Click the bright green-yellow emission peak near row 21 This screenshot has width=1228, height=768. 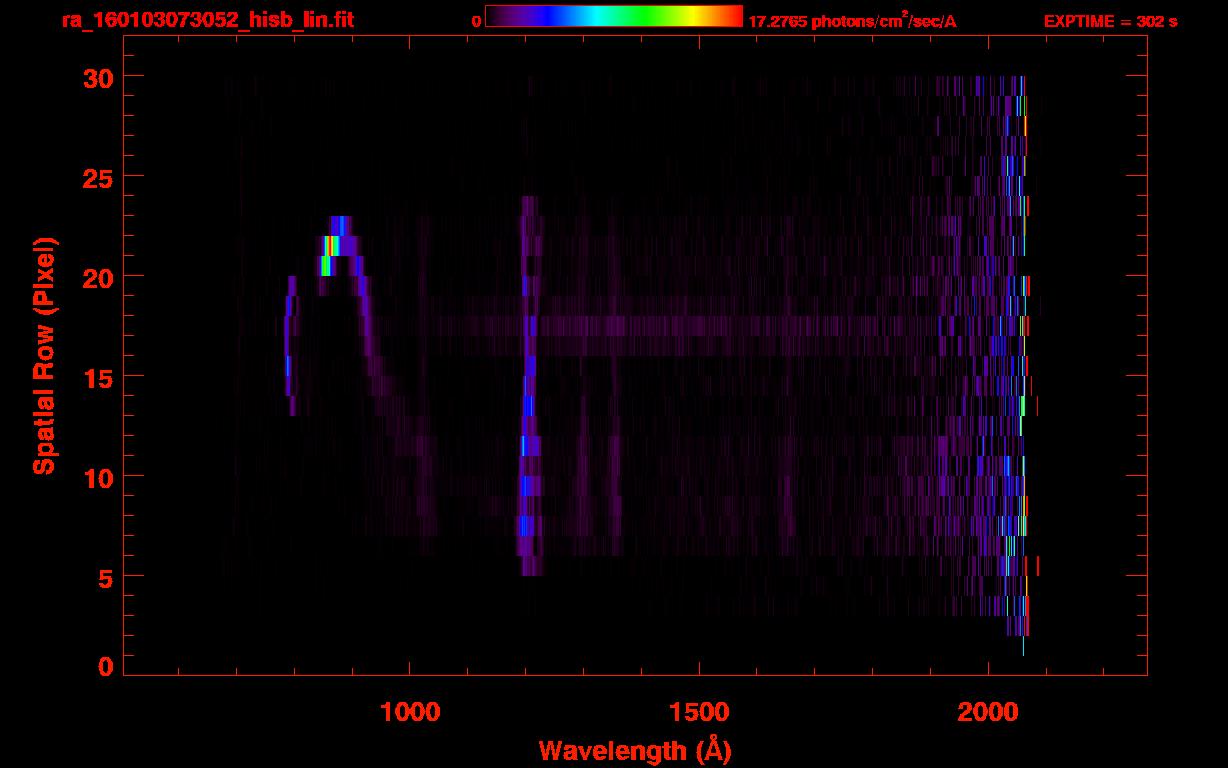pyautogui.click(x=329, y=255)
